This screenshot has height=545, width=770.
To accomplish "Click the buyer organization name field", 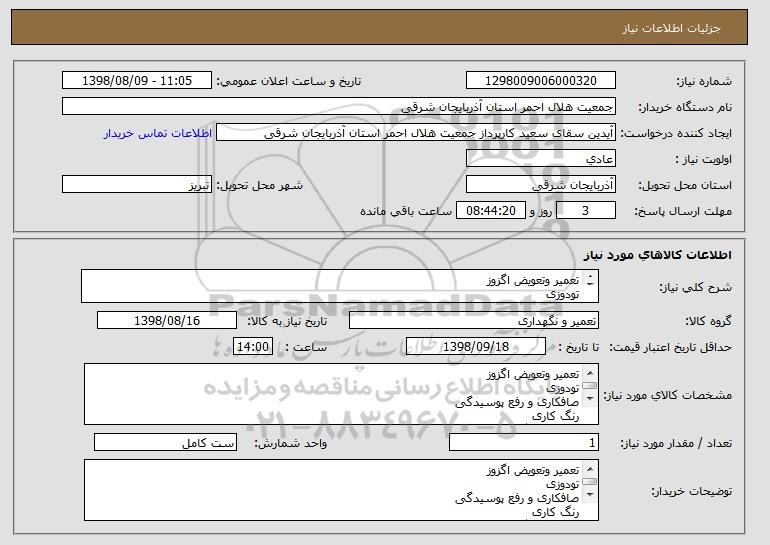I will tap(339, 107).
